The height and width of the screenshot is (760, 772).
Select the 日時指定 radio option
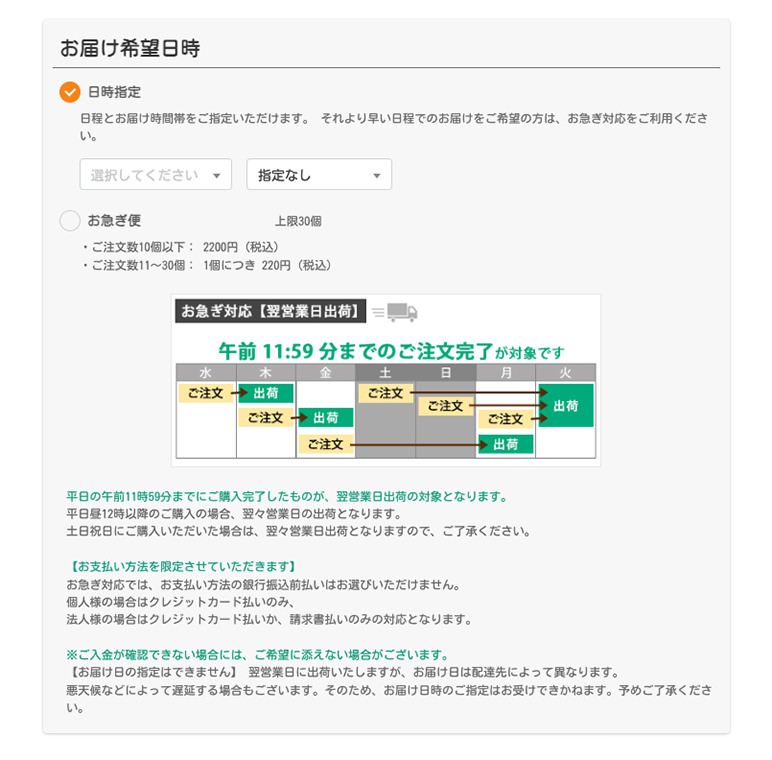tap(70, 92)
